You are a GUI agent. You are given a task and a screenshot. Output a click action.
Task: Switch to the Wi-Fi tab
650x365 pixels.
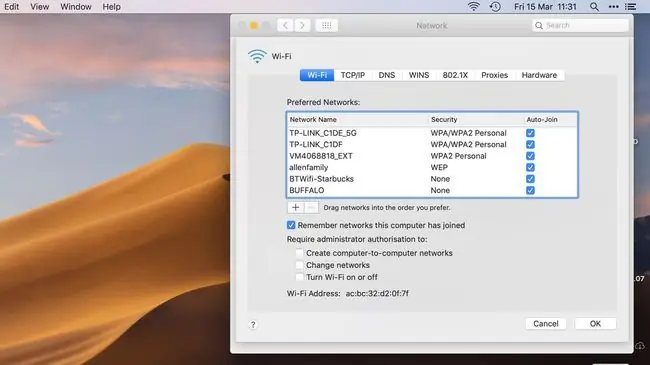point(317,75)
